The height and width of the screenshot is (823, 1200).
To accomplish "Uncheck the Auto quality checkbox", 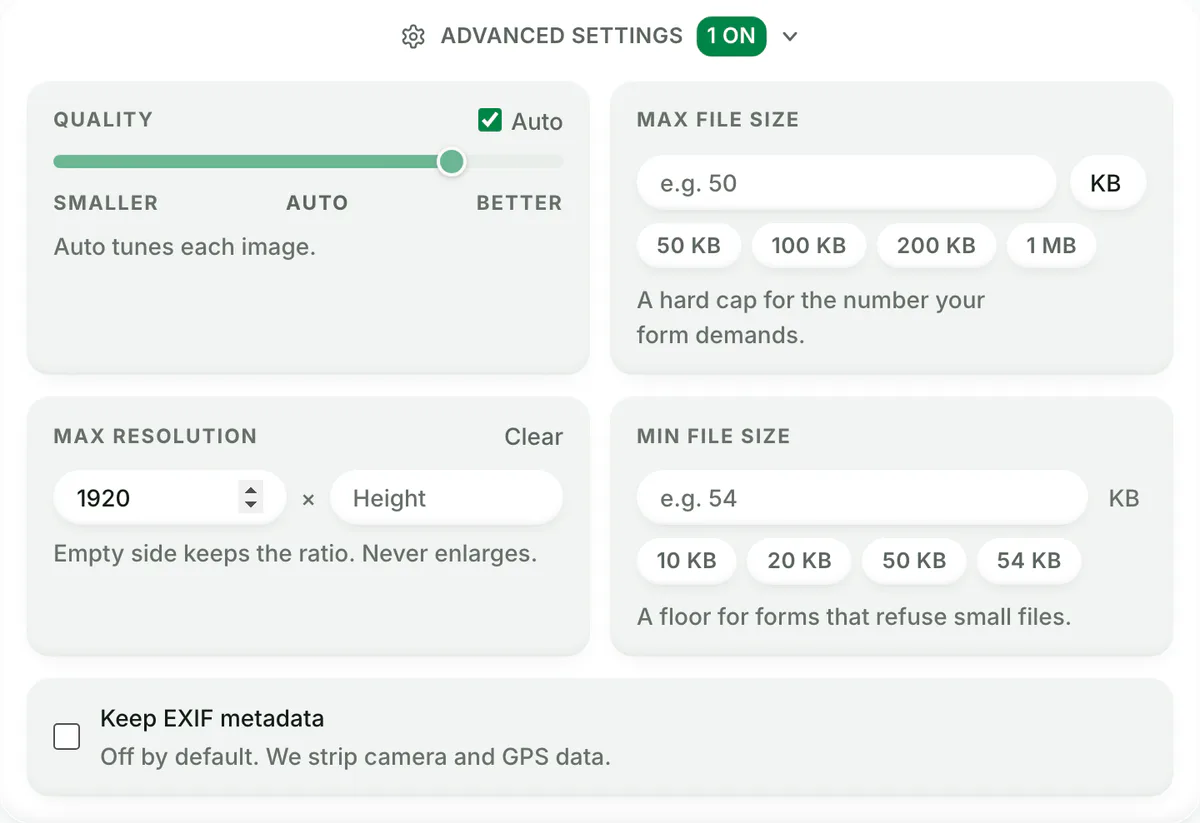I will click(490, 121).
